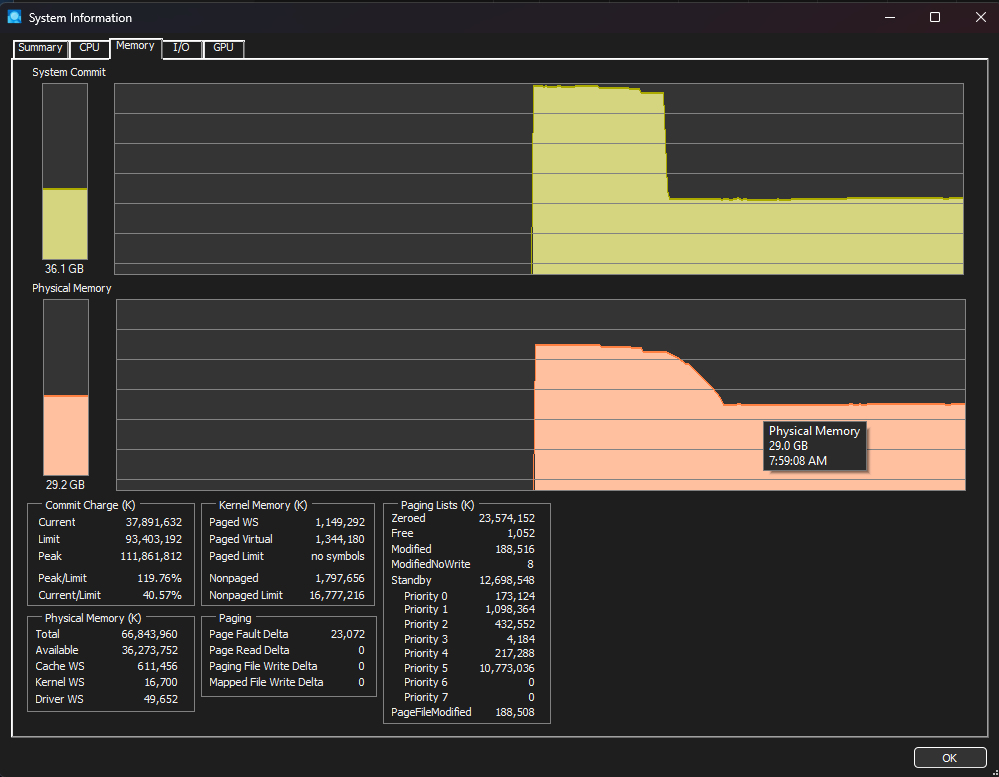Viewport: 999px width, 777px height.
Task: Click the Physical Memory history graph
Action: tap(541, 395)
